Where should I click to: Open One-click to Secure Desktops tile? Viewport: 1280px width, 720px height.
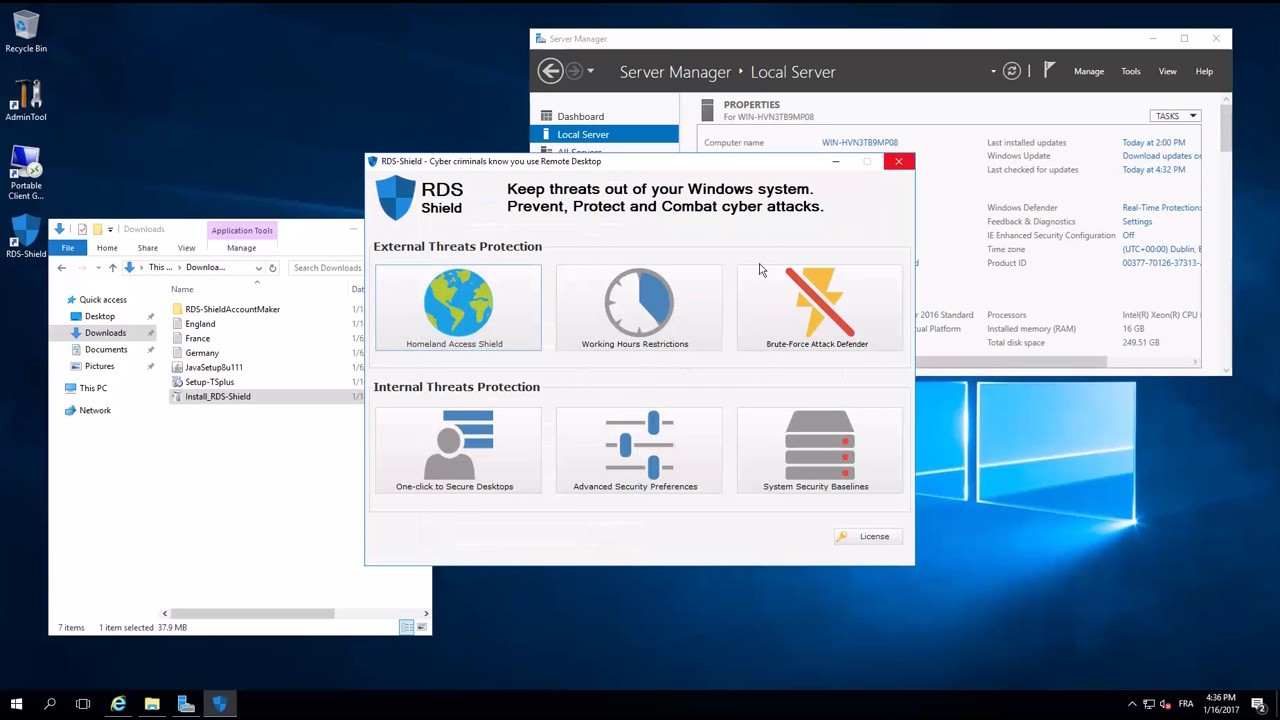(458, 450)
